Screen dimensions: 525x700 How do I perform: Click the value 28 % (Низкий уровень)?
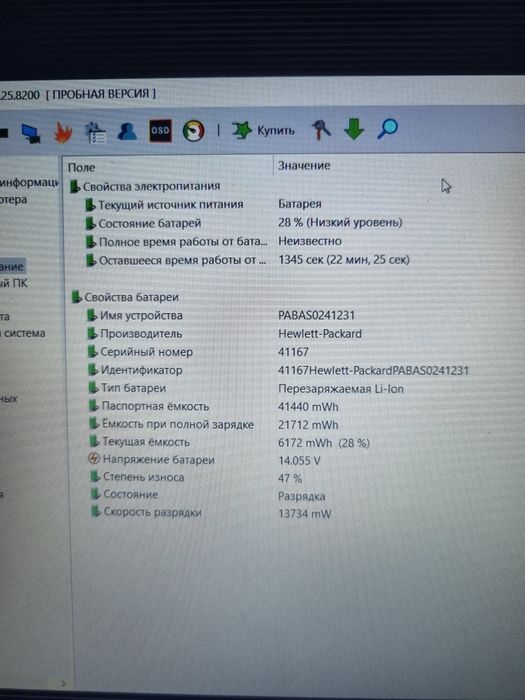[x=340, y=222]
